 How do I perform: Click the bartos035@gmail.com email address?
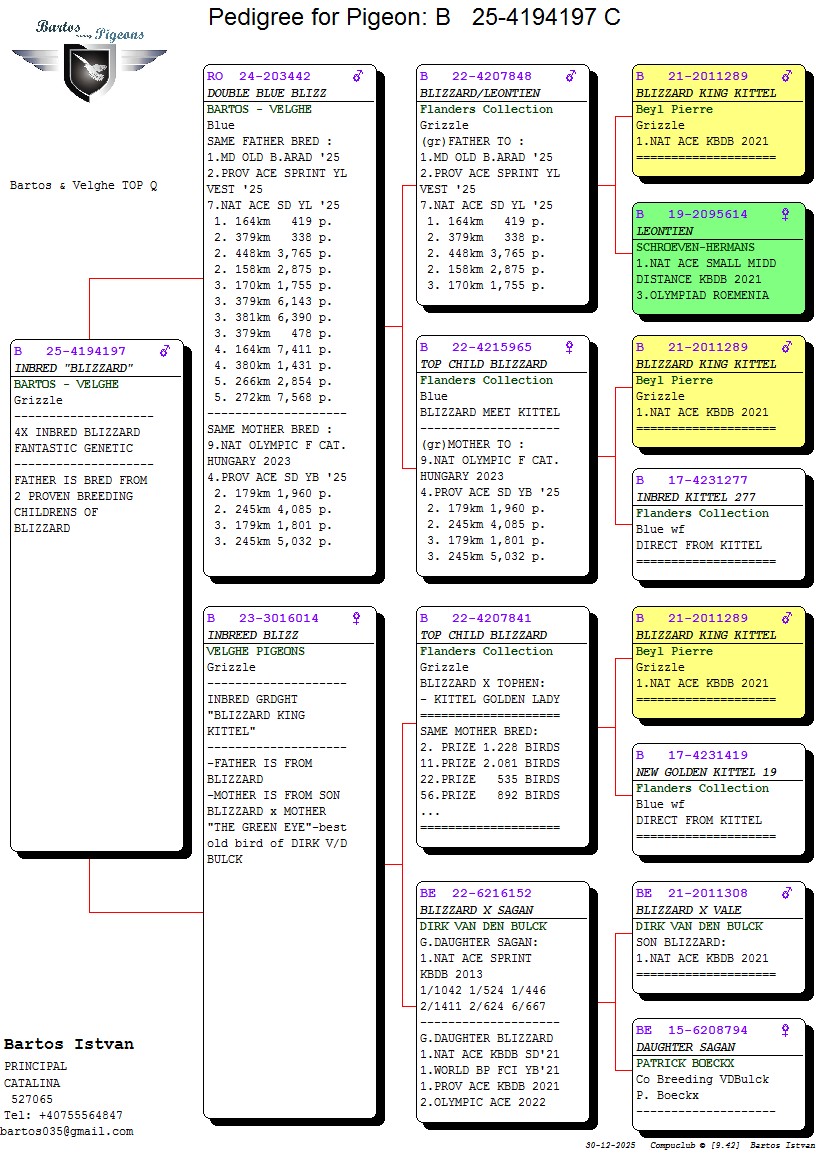[x=67, y=1131]
